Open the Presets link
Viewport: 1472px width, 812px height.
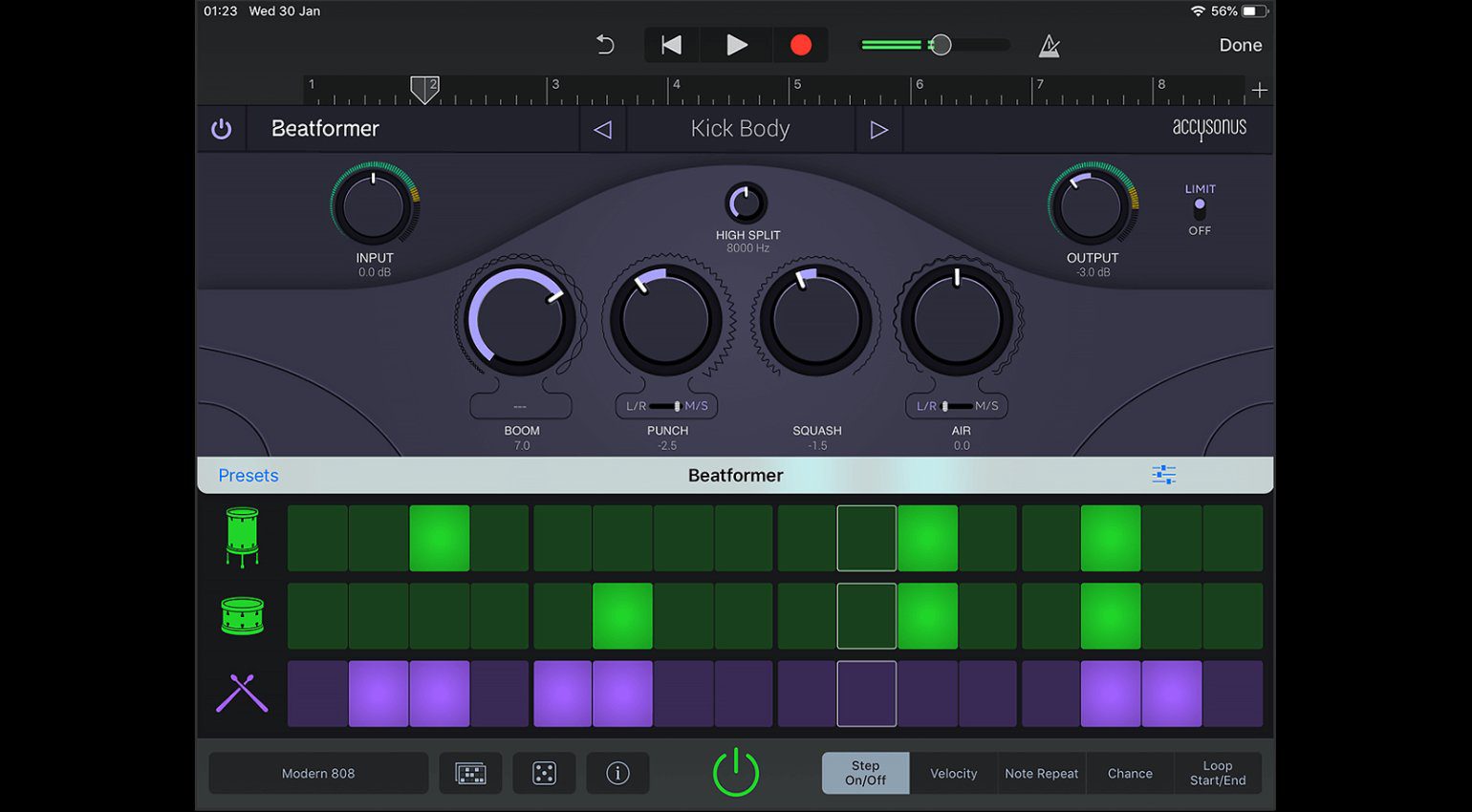249,476
